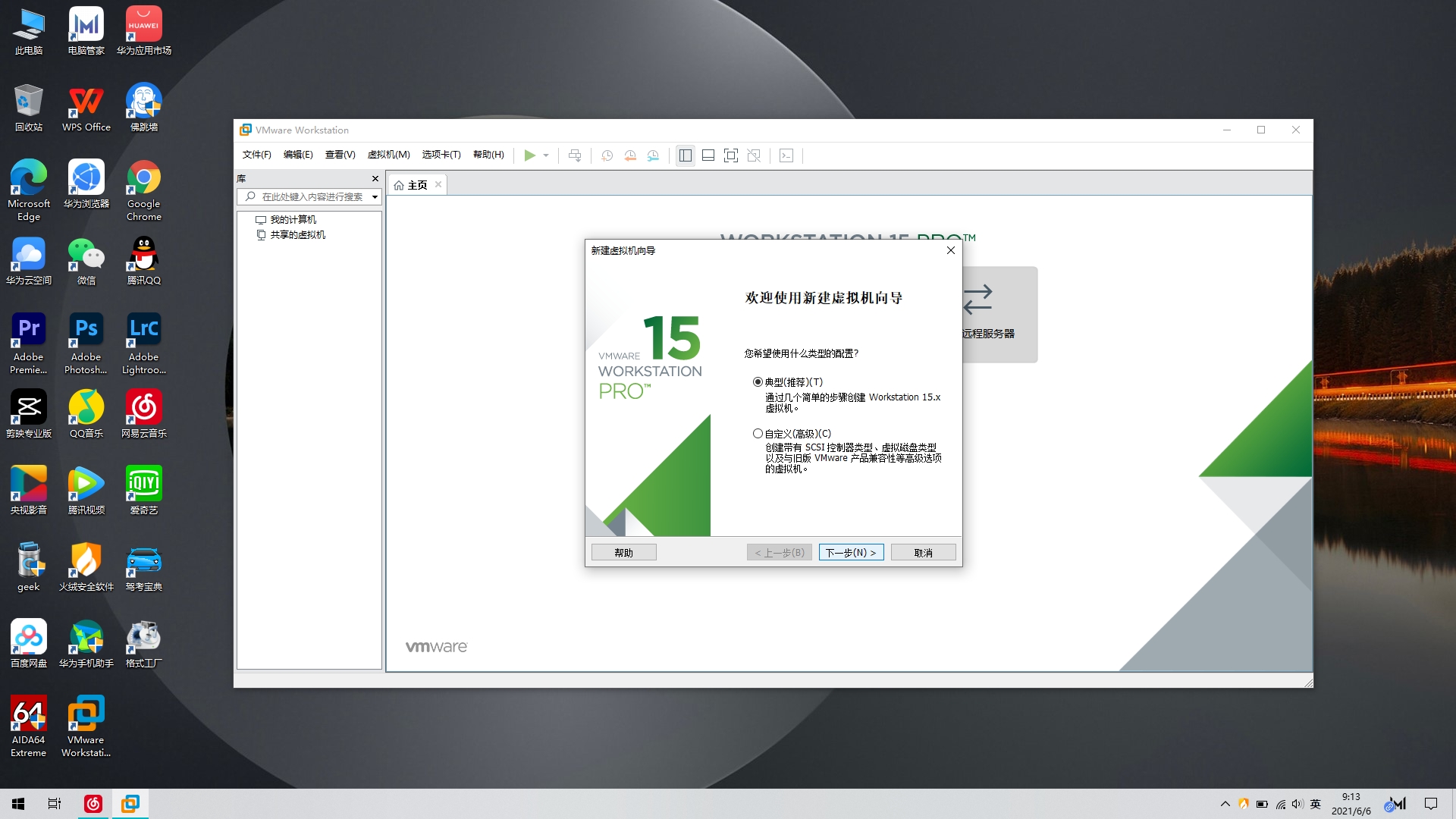This screenshot has height=819, width=1456.
Task: Close the 新建虚拟机向导 dialog
Action: coord(950,250)
